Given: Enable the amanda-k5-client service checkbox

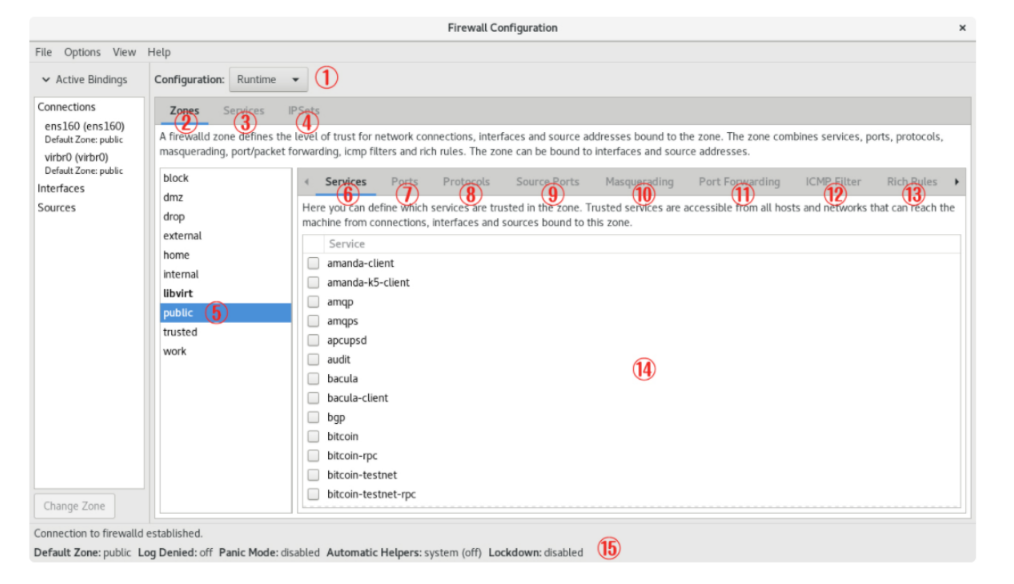Looking at the screenshot, I should (314, 283).
